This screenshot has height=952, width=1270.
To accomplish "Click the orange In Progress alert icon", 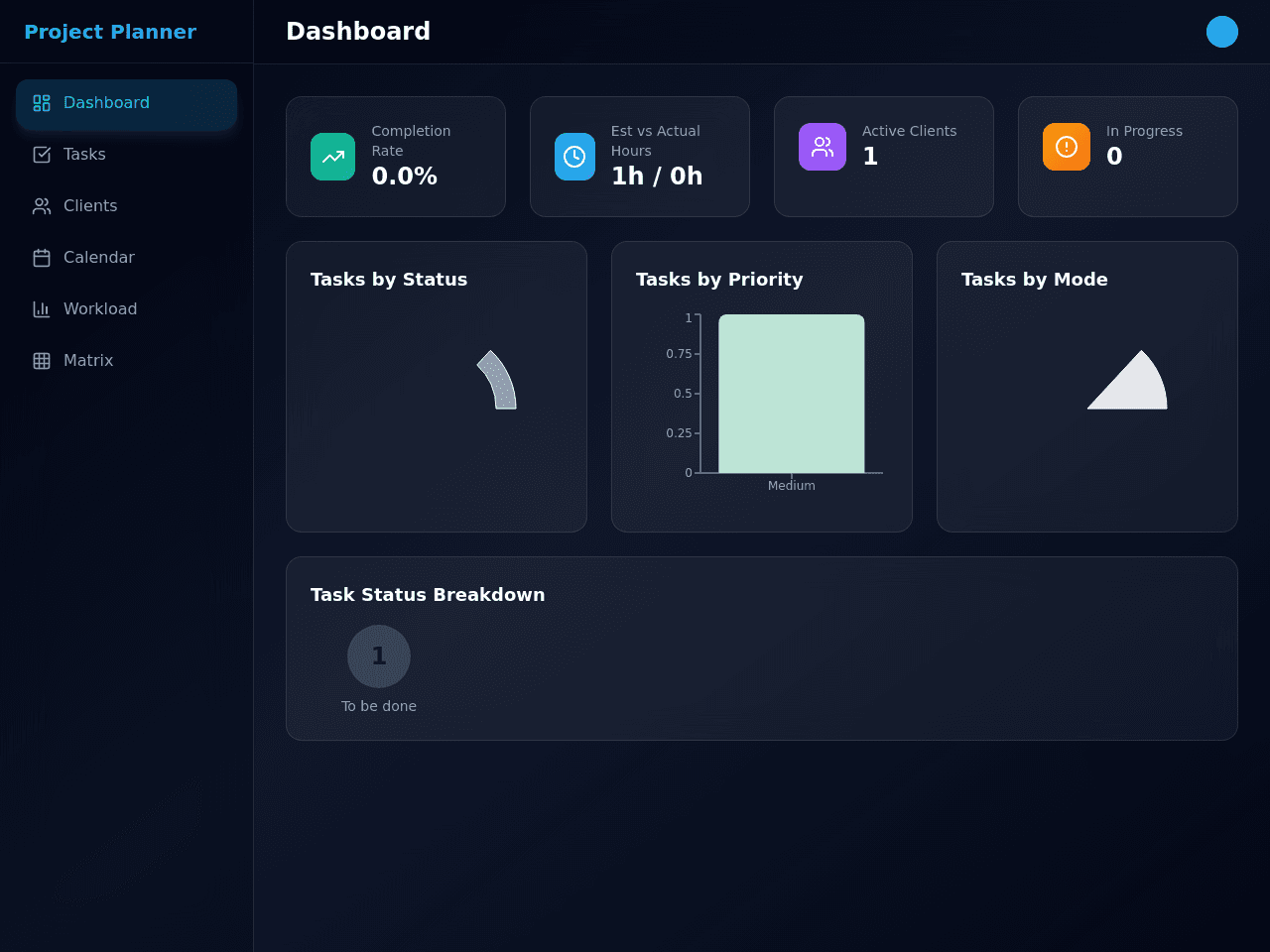I will [x=1067, y=147].
